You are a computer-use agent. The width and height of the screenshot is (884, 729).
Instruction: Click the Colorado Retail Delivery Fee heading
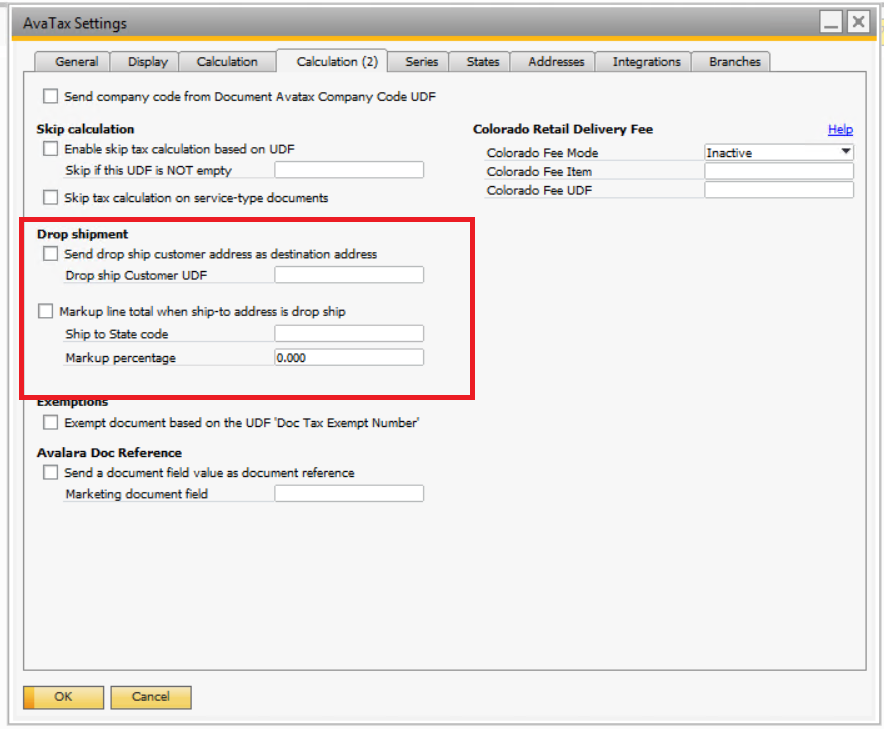(x=563, y=129)
